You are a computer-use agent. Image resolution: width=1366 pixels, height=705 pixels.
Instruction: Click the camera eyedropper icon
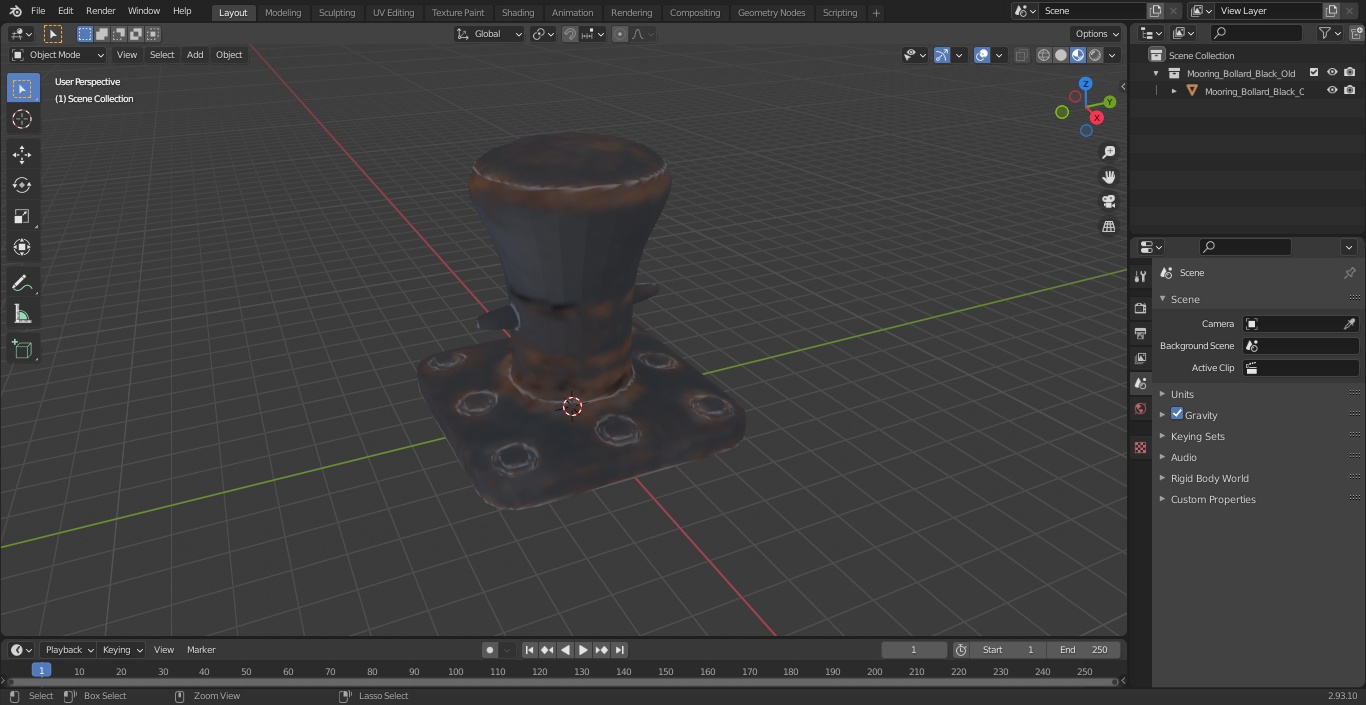(1349, 324)
